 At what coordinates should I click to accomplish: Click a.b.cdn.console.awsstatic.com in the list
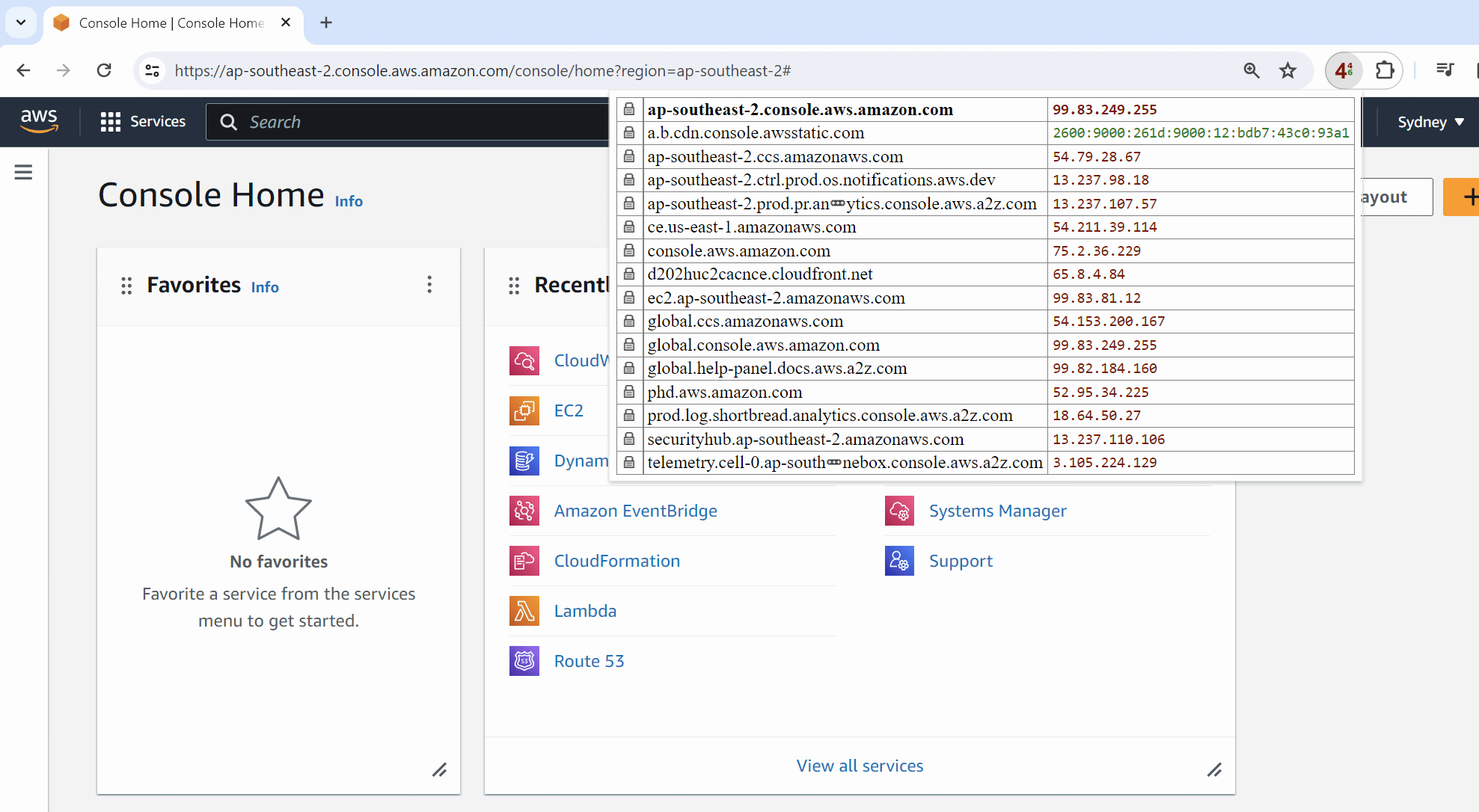pos(756,133)
